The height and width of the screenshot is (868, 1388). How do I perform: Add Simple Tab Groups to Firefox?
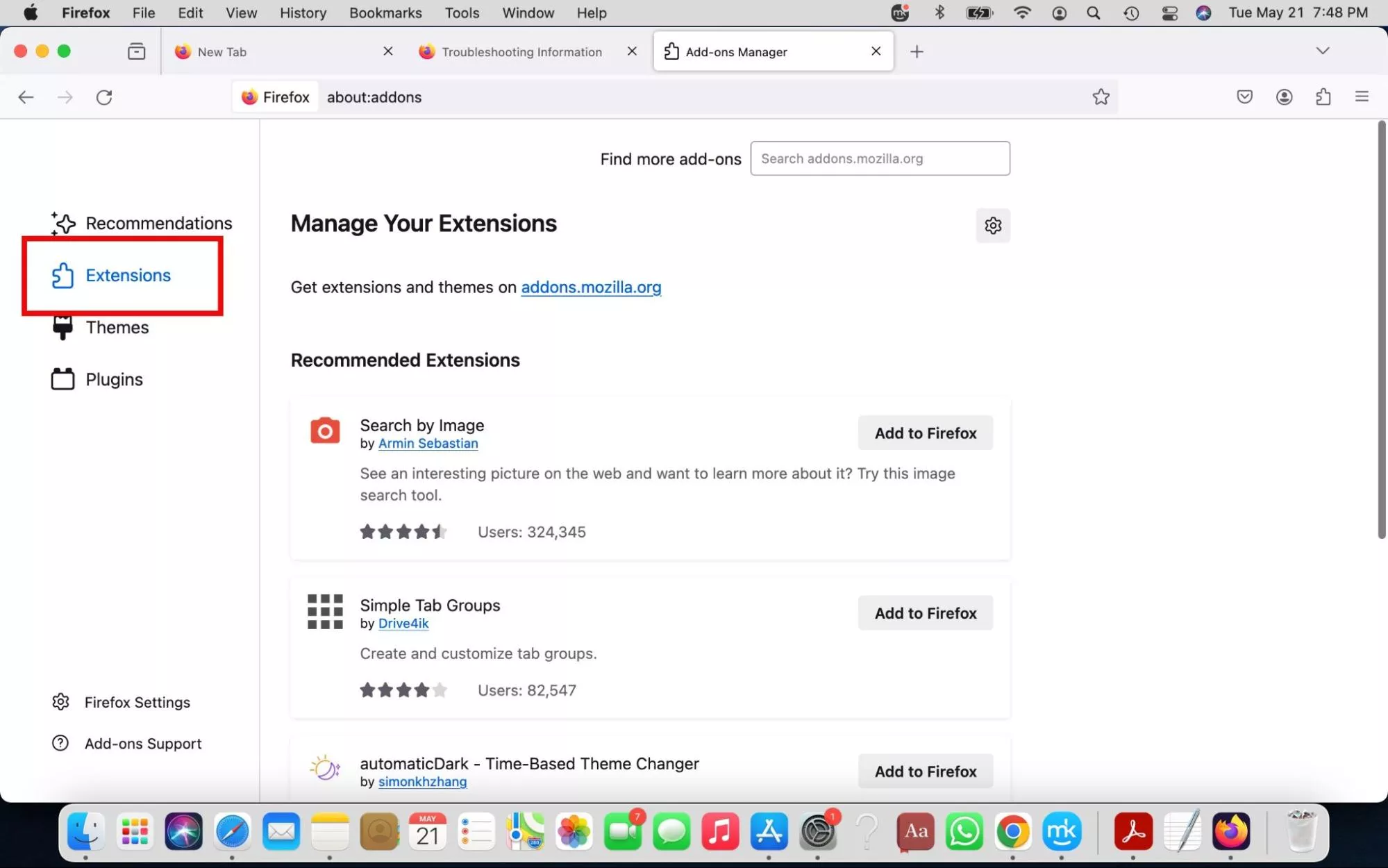click(925, 613)
